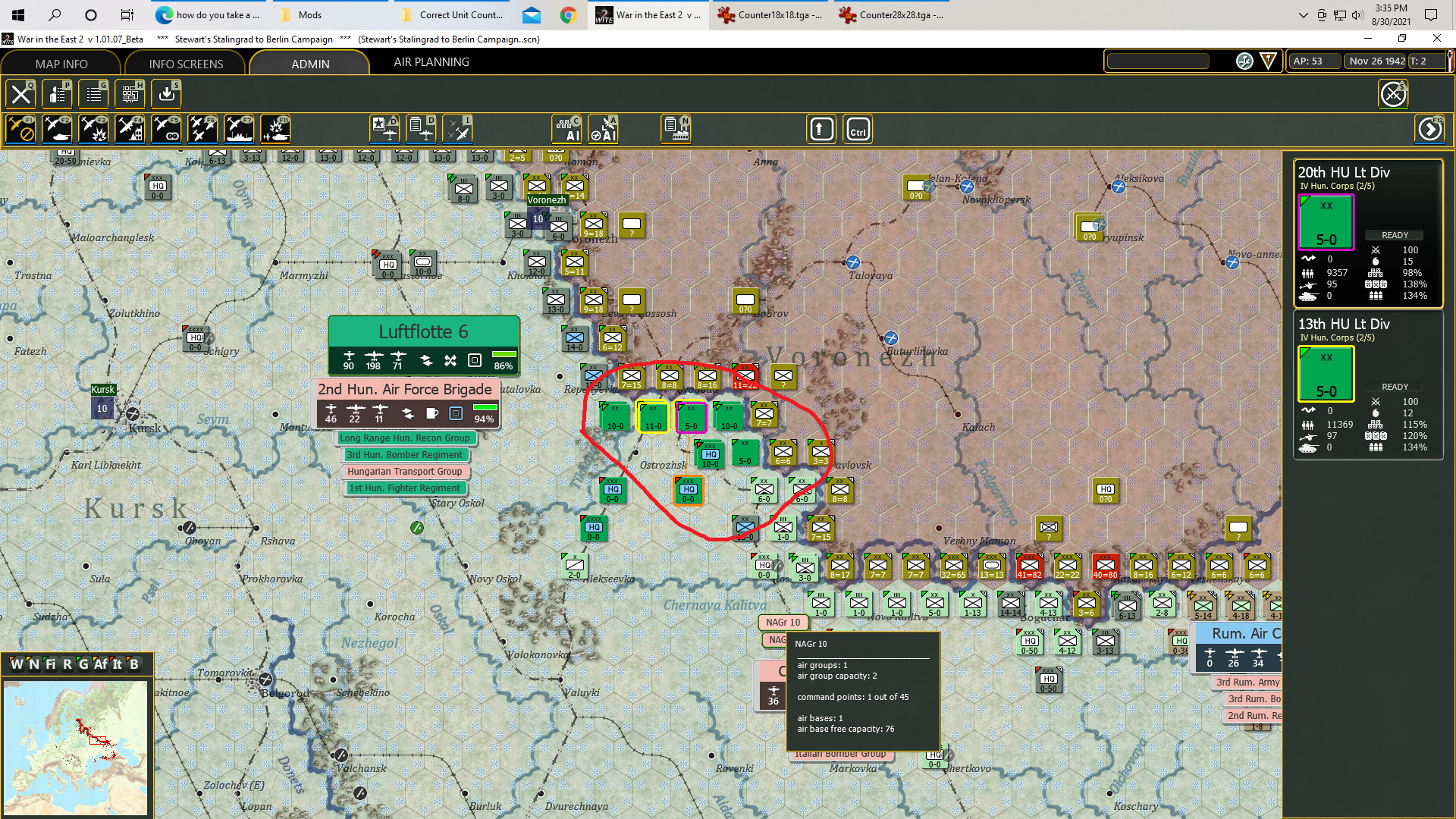The height and width of the screenshot is (819, 1456).
Task: Select air recon mode with F2 icon
Action: pos(57,129)
